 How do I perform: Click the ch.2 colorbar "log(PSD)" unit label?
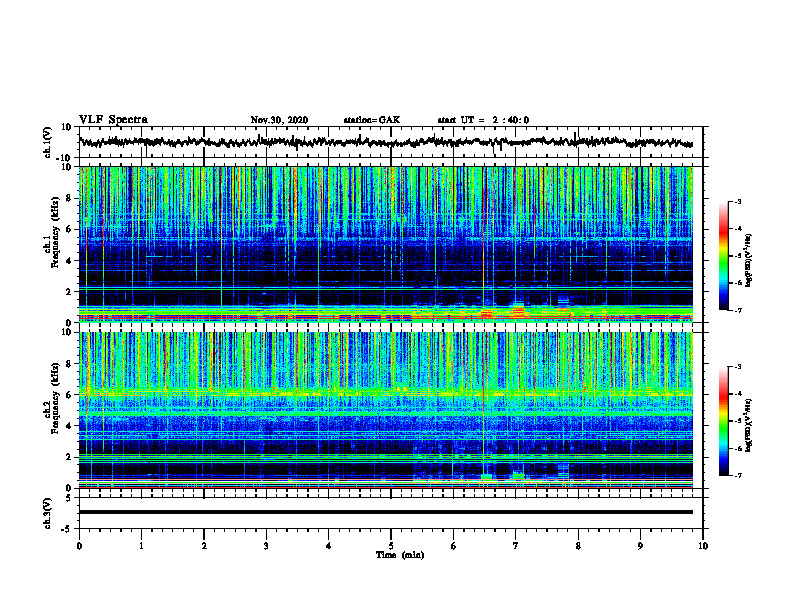pos(749,425)
